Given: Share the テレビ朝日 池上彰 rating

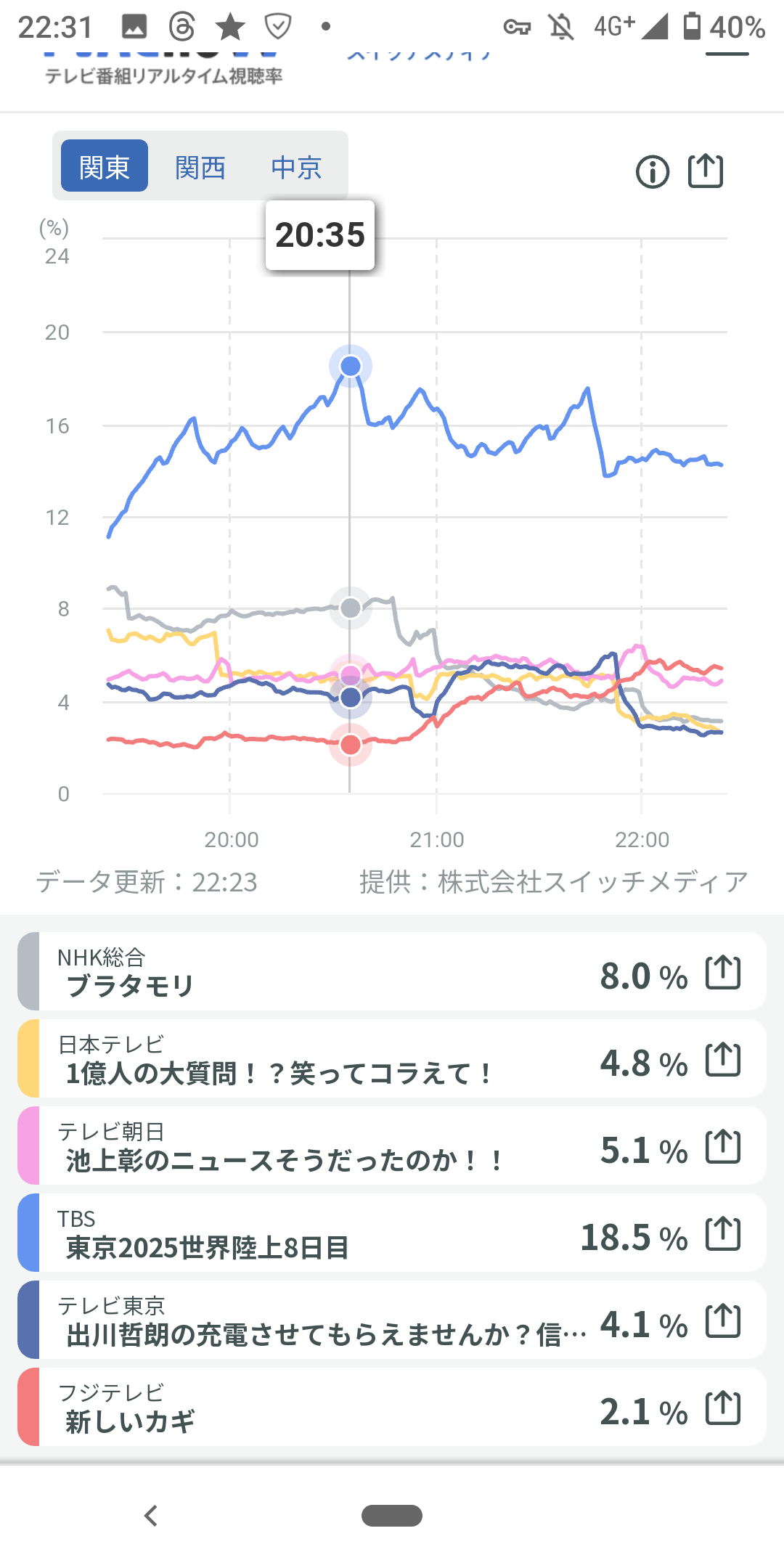Looking at the screenshot, I should [723, 1147].
